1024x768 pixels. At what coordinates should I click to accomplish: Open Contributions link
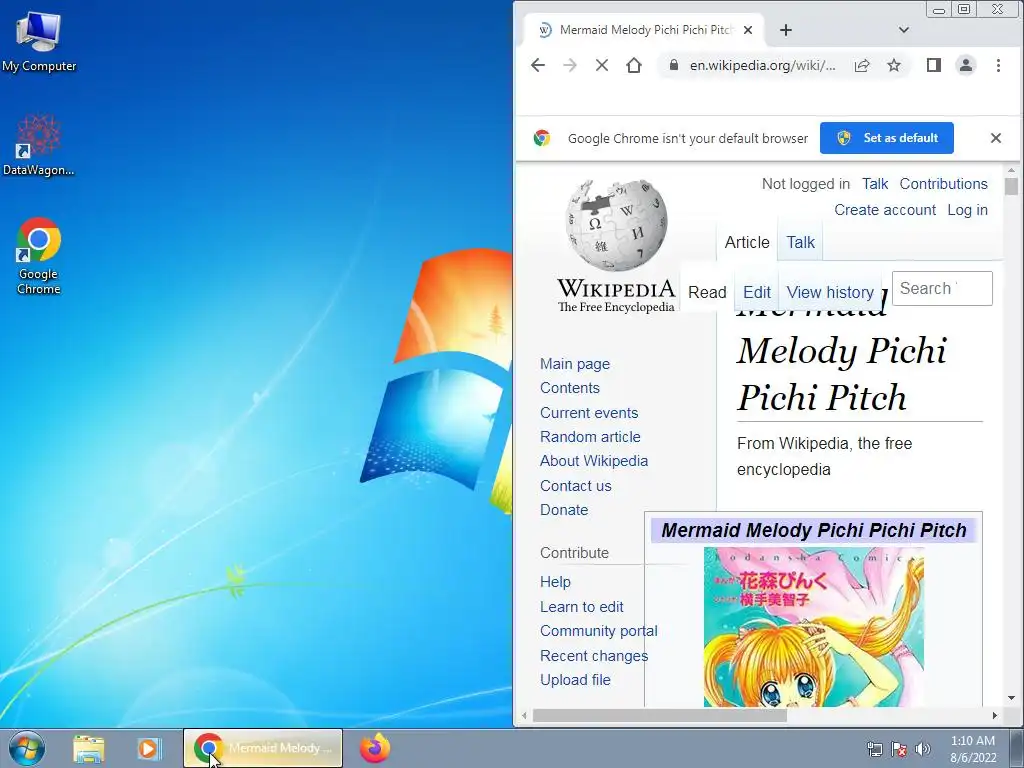coord(943,184)
